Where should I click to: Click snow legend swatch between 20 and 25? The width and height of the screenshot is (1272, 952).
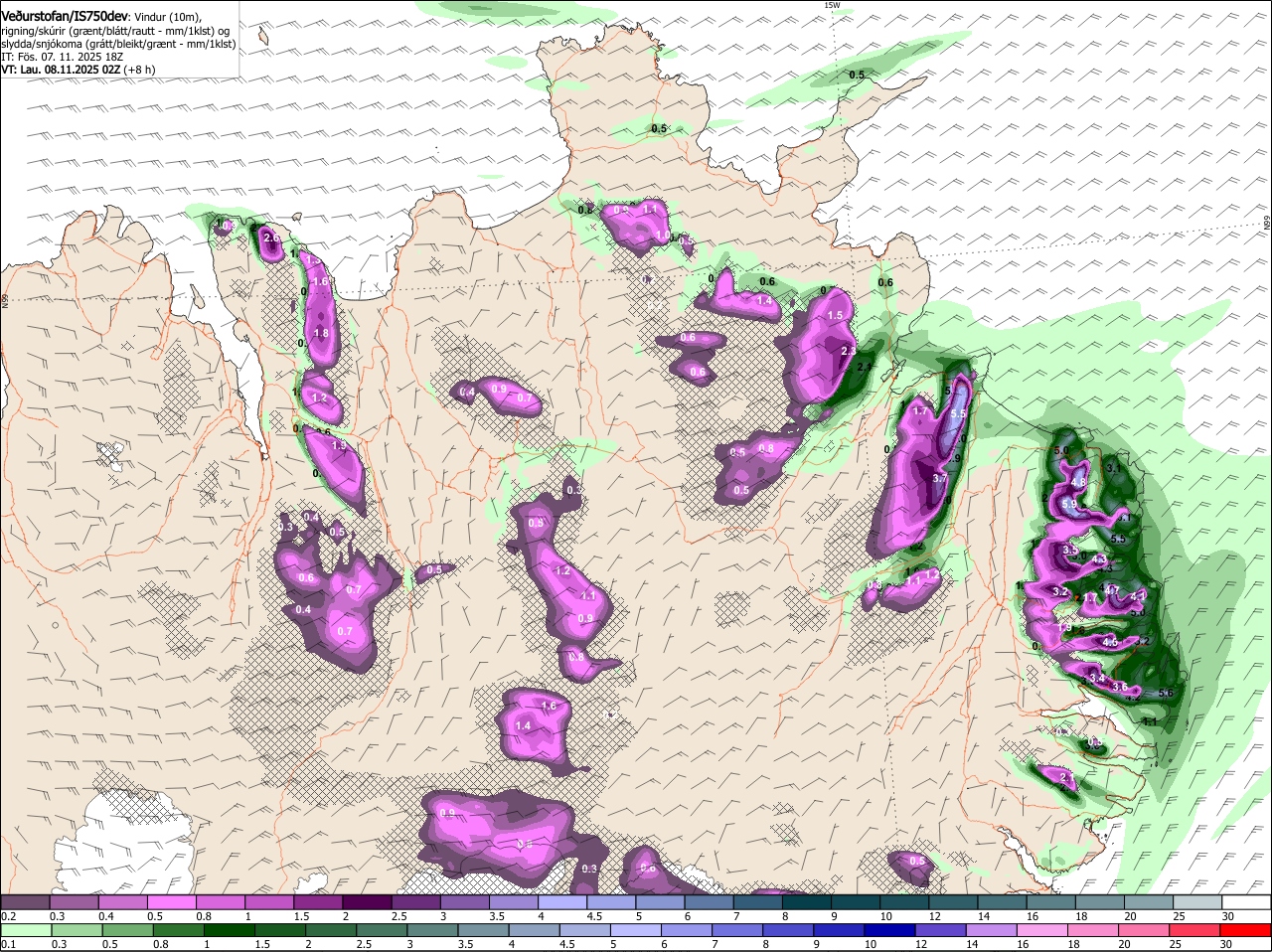(x=1149, y=901)
